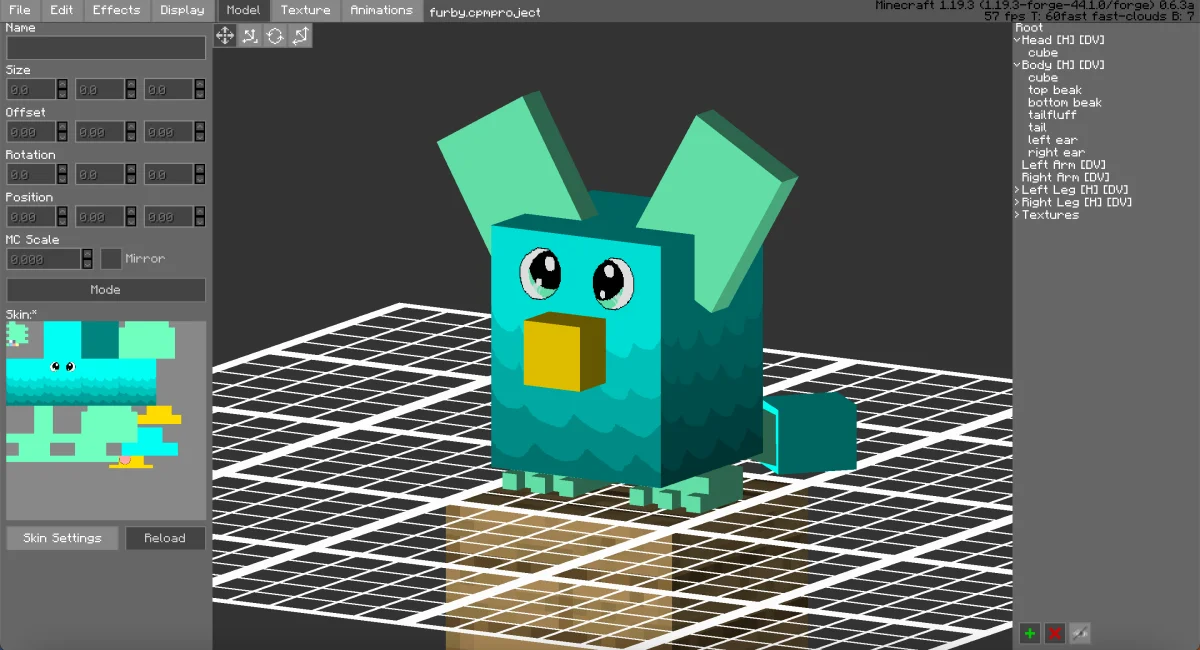Open the File menu
Viewport: 1200px width, 650px height.
point(20,10)
